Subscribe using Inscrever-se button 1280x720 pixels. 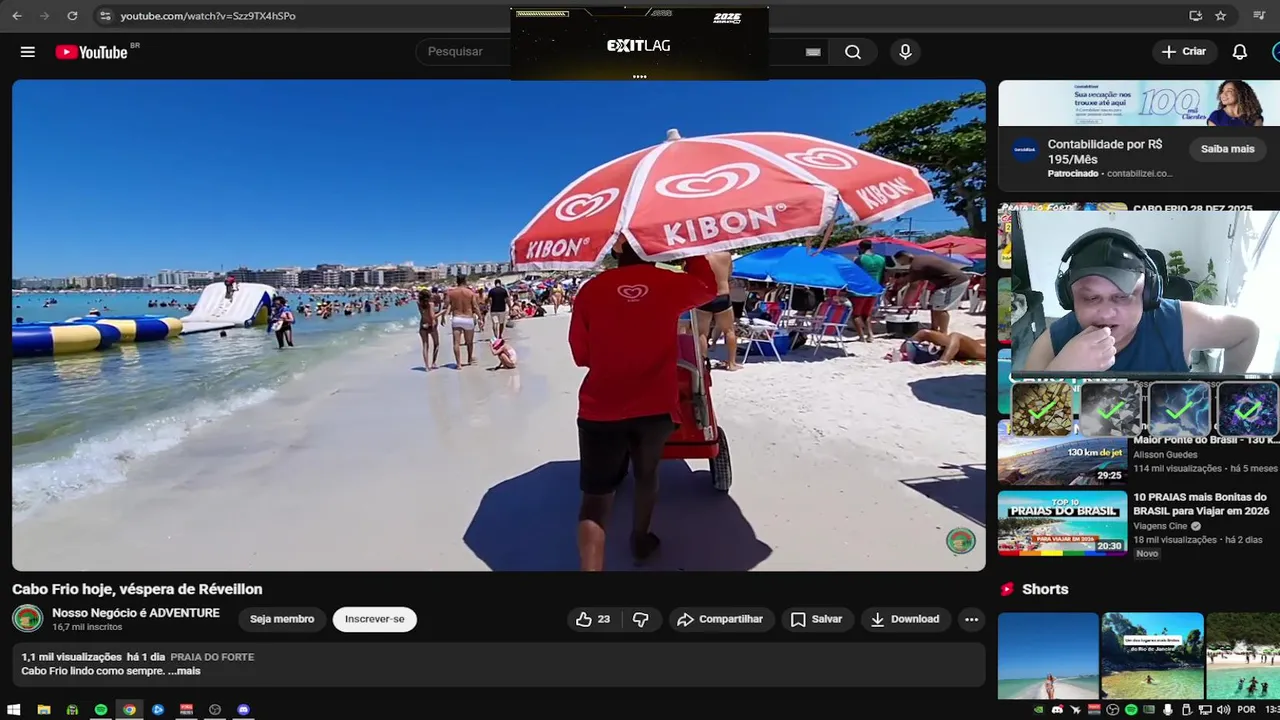[x=375, y=619]
